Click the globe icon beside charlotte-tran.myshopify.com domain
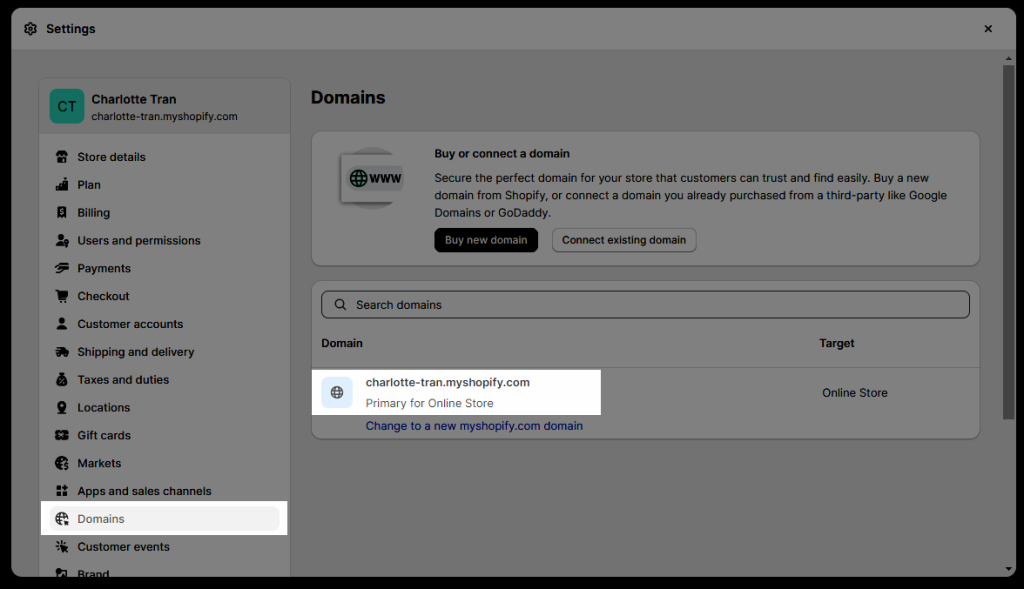Viewport: 1024px width, 589px height. point(337,392)
